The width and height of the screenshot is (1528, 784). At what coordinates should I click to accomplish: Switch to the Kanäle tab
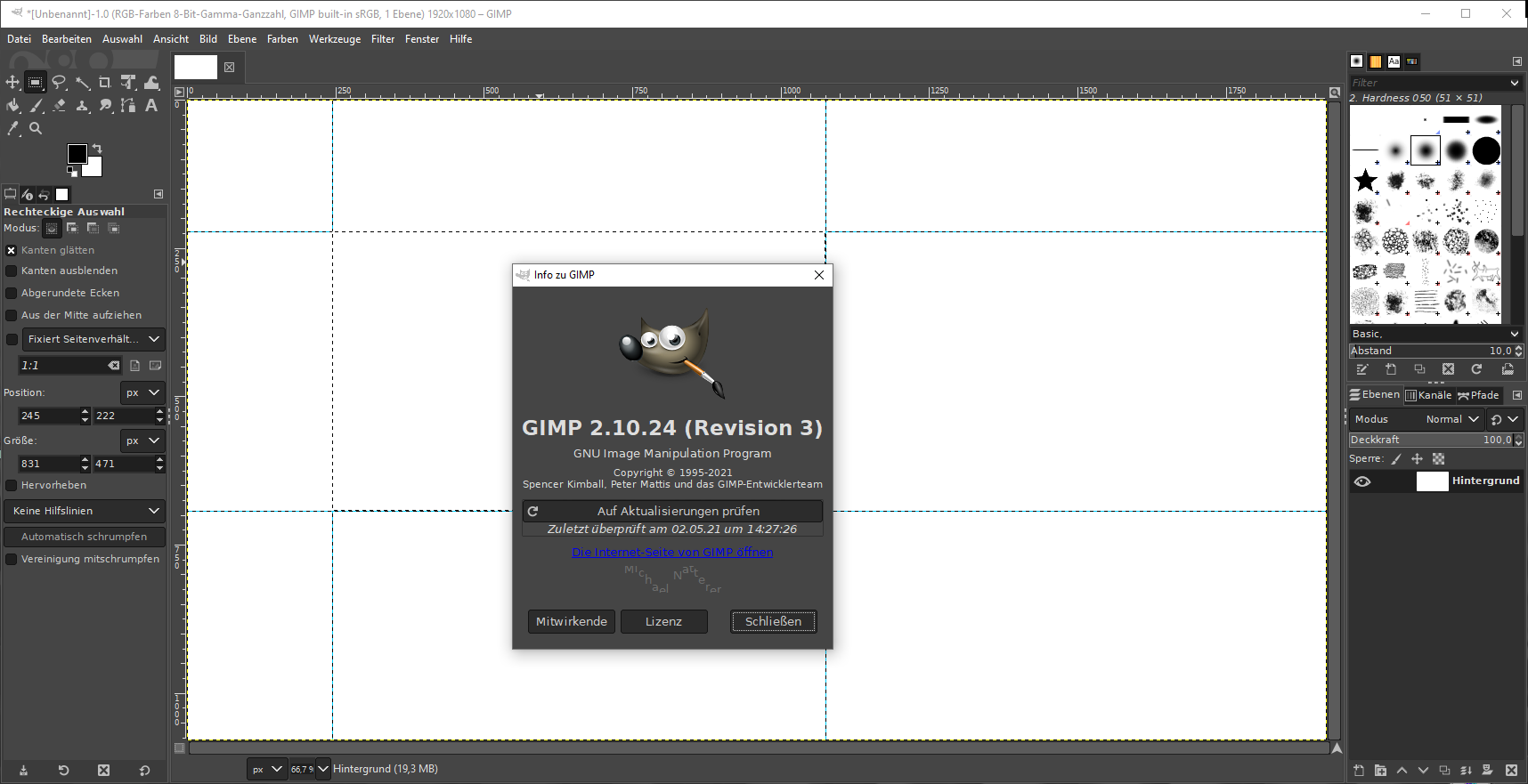(1428, 395)
